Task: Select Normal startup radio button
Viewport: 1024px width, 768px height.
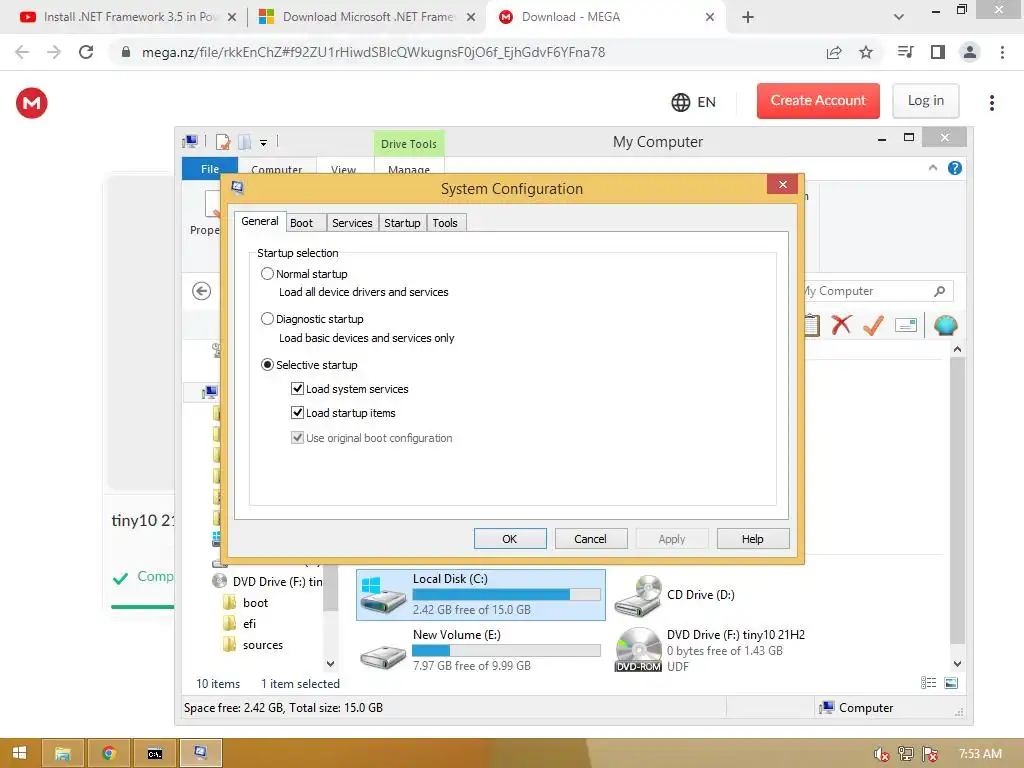Action: point(267,274)
